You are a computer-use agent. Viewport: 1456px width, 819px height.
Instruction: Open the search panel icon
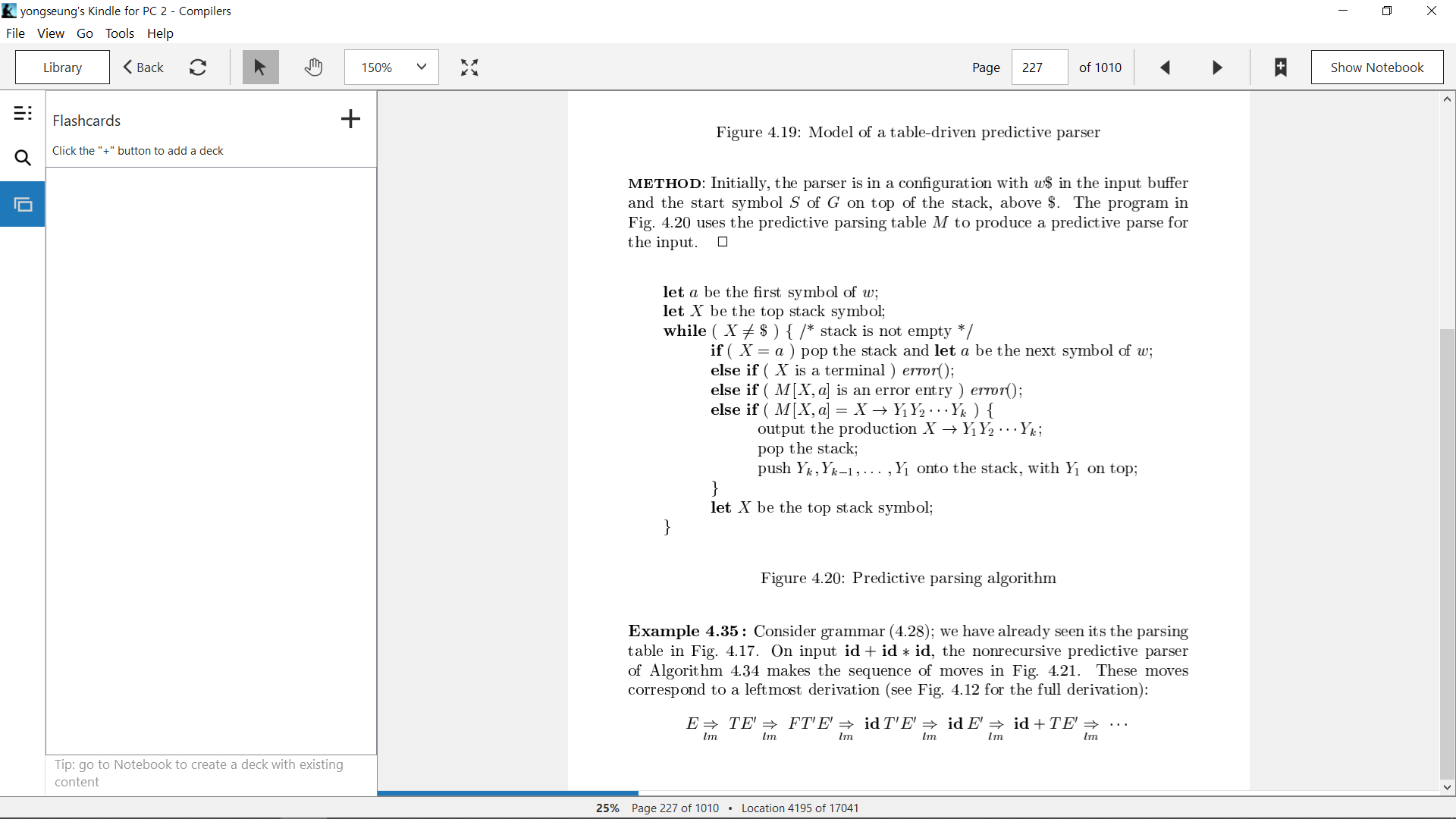23,158
